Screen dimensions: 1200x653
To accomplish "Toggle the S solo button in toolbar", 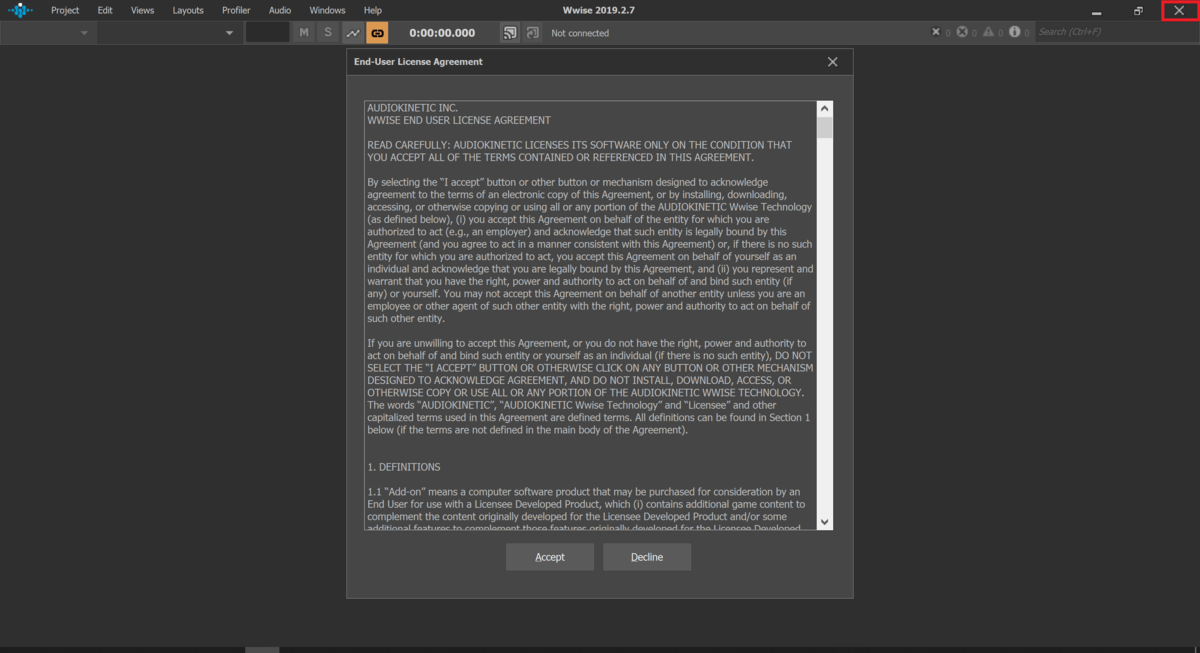I will 327,33.
